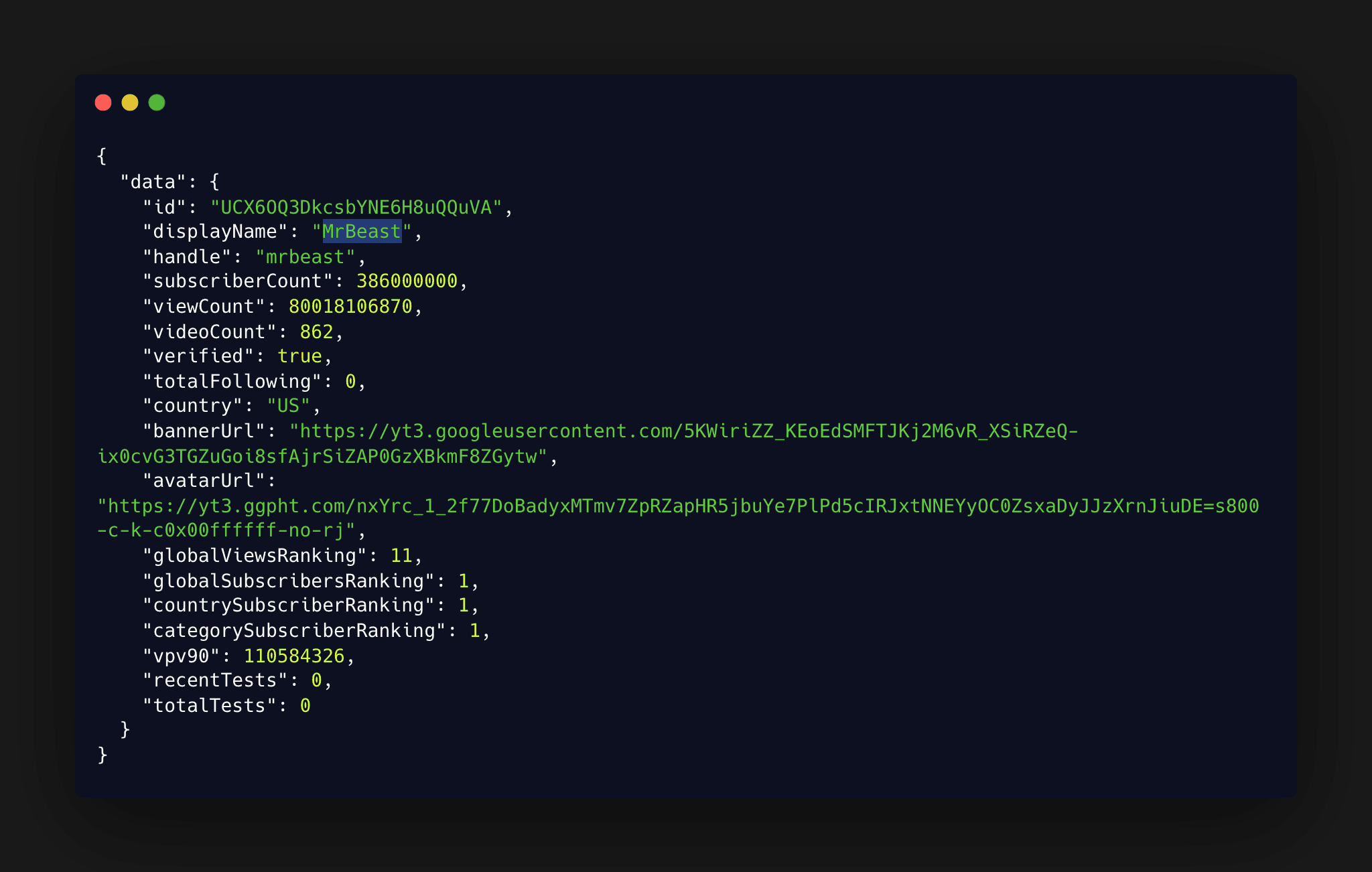Click the "bannerUrl" key
Viewport: 1372px width, 872px height.
[204, 431]
